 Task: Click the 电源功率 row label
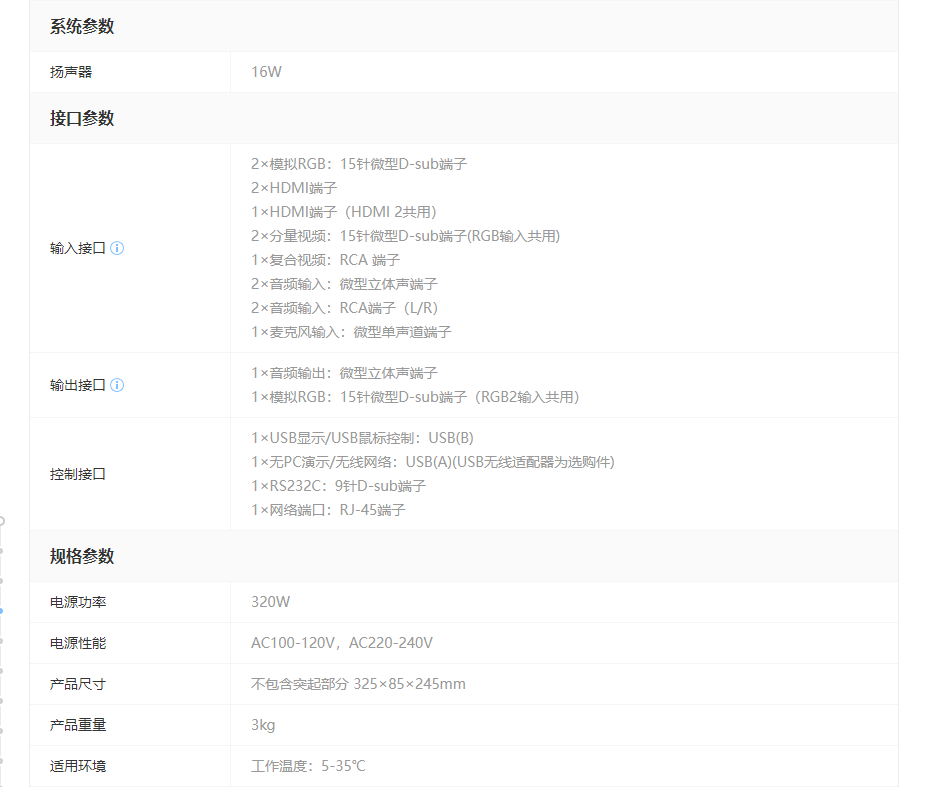click(77, 602)
